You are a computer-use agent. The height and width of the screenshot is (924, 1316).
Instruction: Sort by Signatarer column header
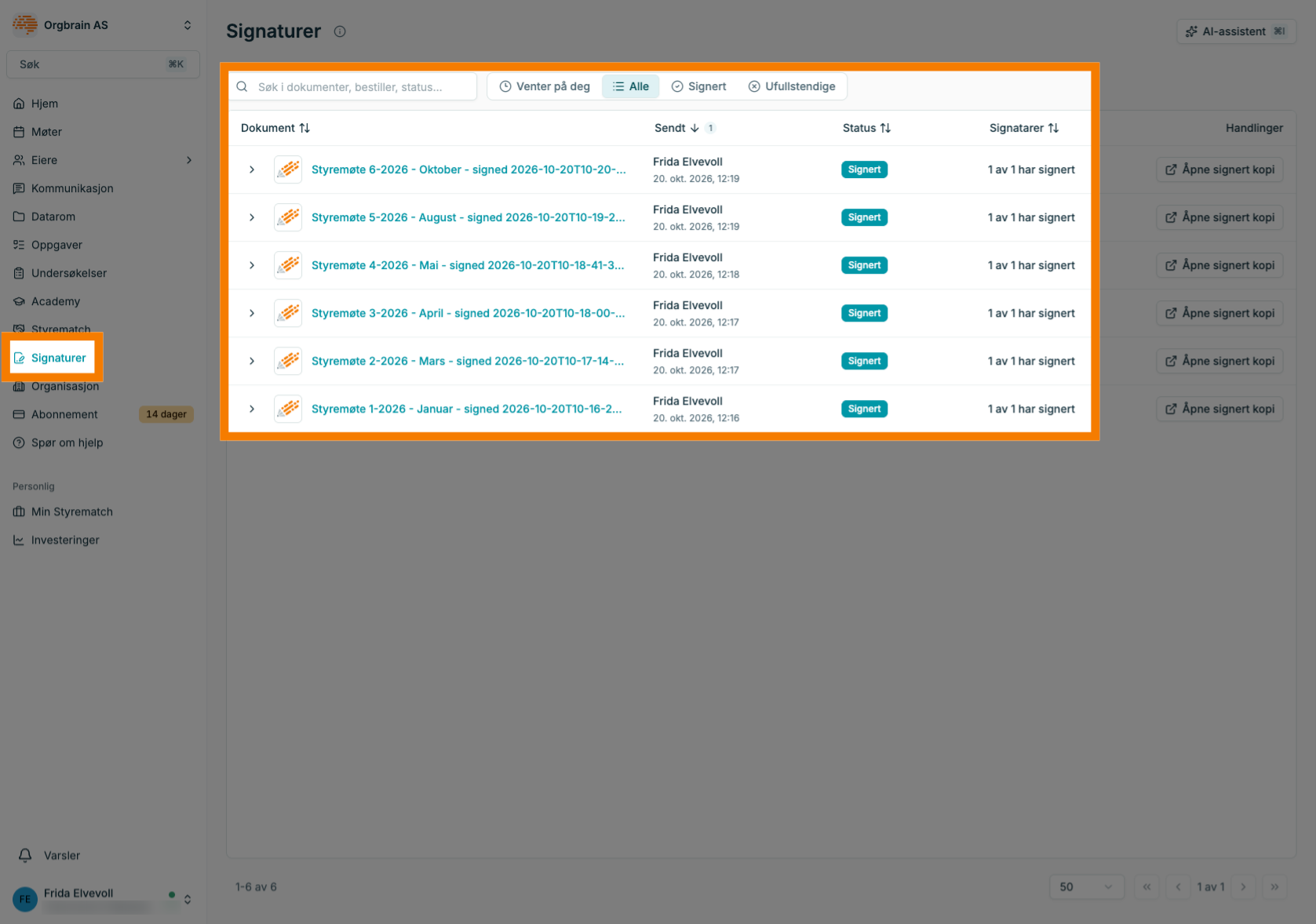pyautogui.click(x=1024, y=128)
